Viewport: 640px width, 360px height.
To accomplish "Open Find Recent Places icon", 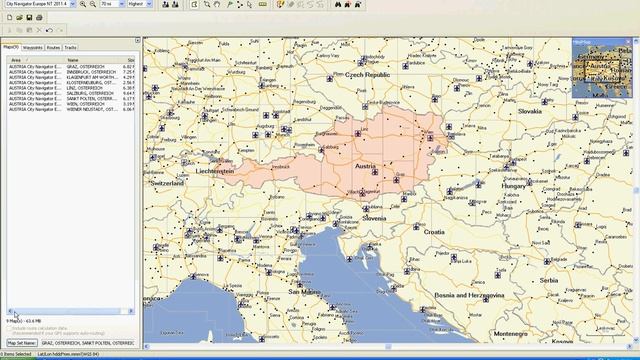I will [358, 4].
